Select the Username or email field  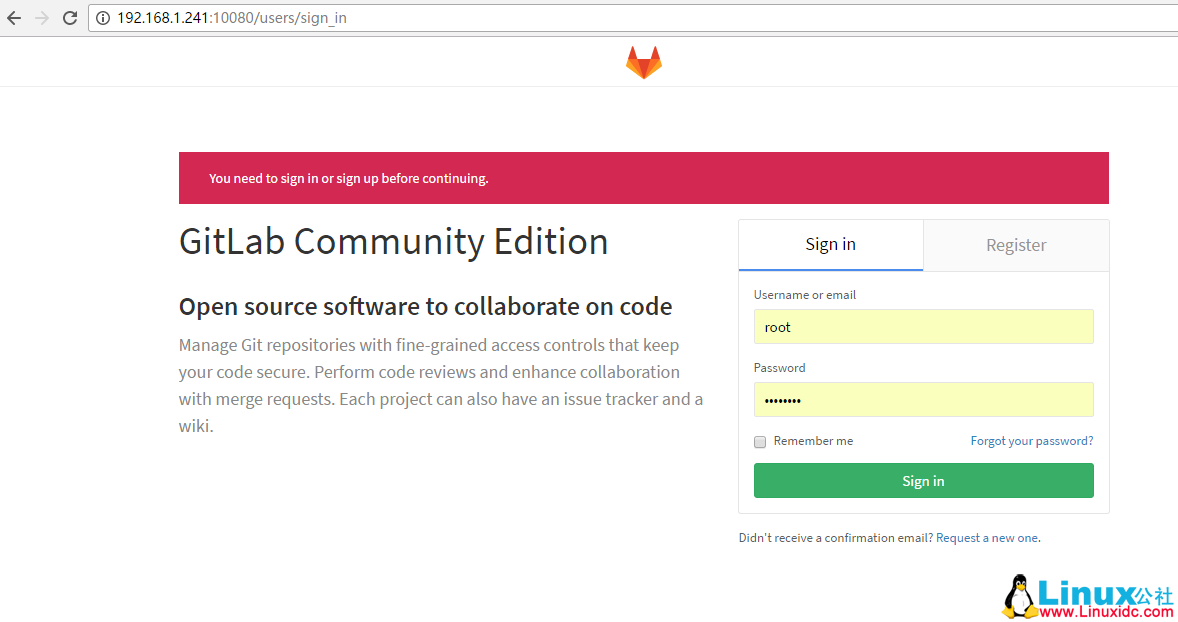click(923, 326)
